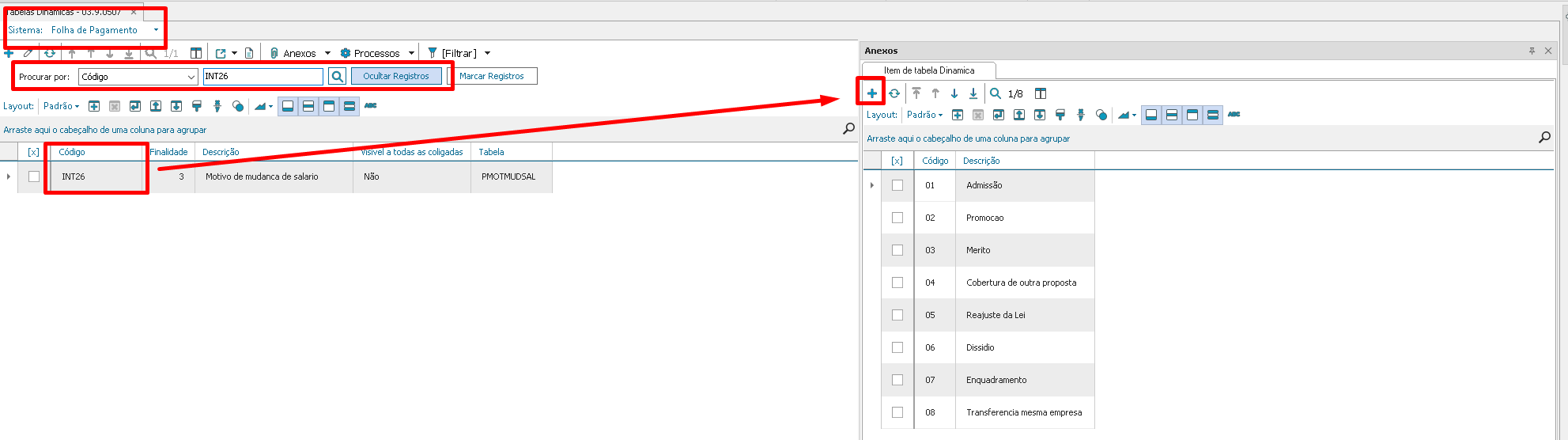Check the box for 06 Dissidio
The height and width of the screenshot is (440, 1568).
pyautogui.click(x=897, y=347)
